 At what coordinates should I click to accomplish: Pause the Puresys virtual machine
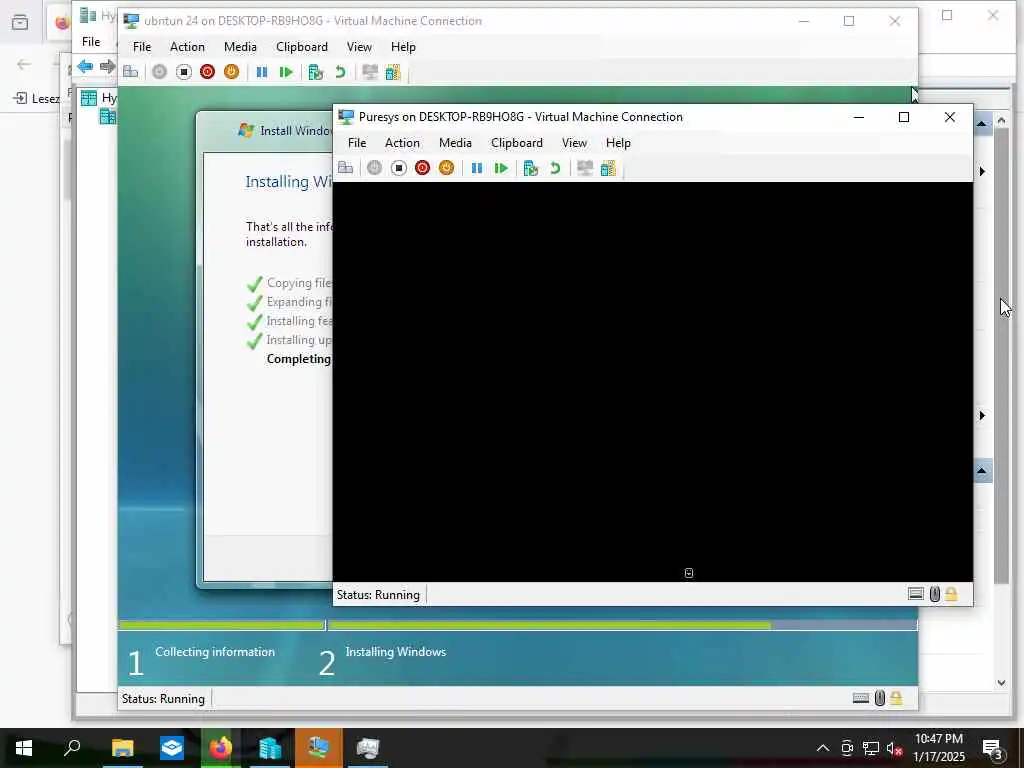[477, 168]
